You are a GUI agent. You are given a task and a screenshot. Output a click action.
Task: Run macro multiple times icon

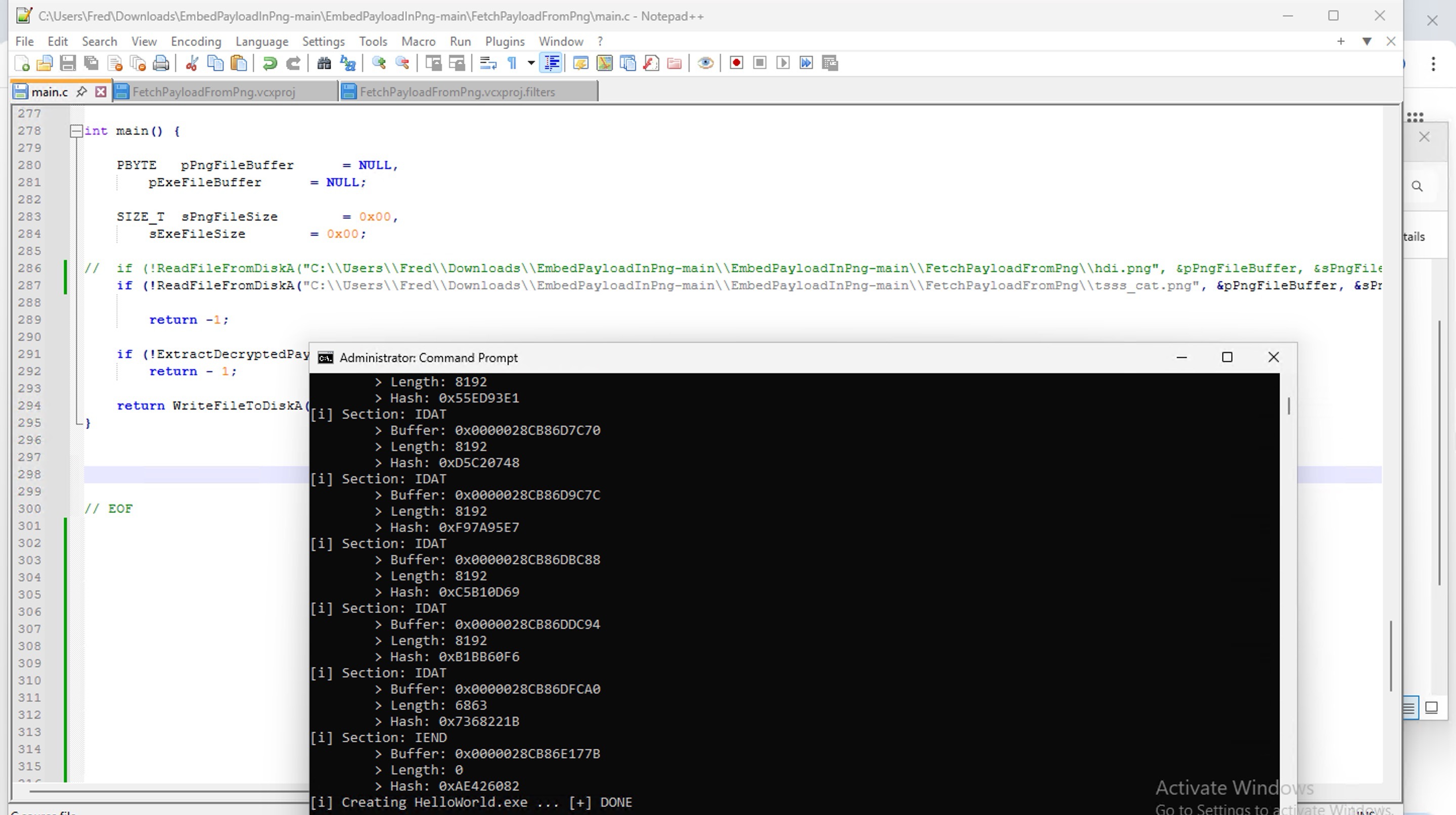click(806, 63)
